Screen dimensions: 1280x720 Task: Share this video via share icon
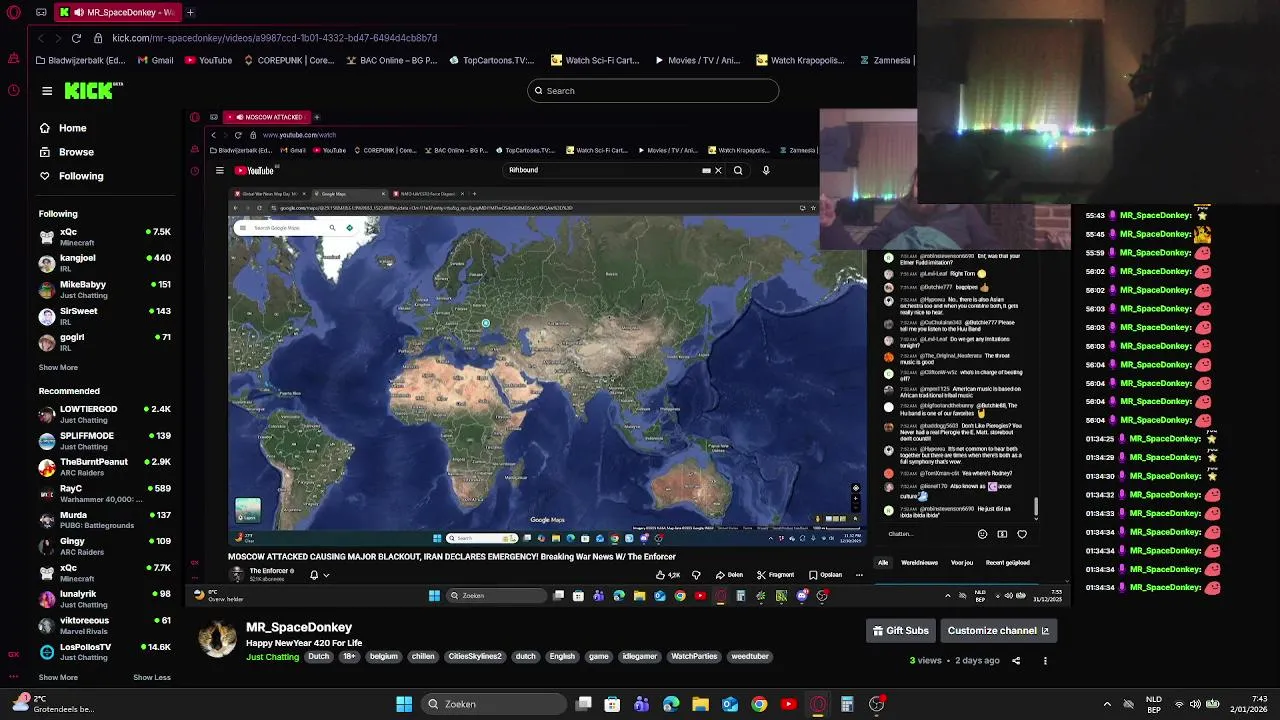(1016, 661)
